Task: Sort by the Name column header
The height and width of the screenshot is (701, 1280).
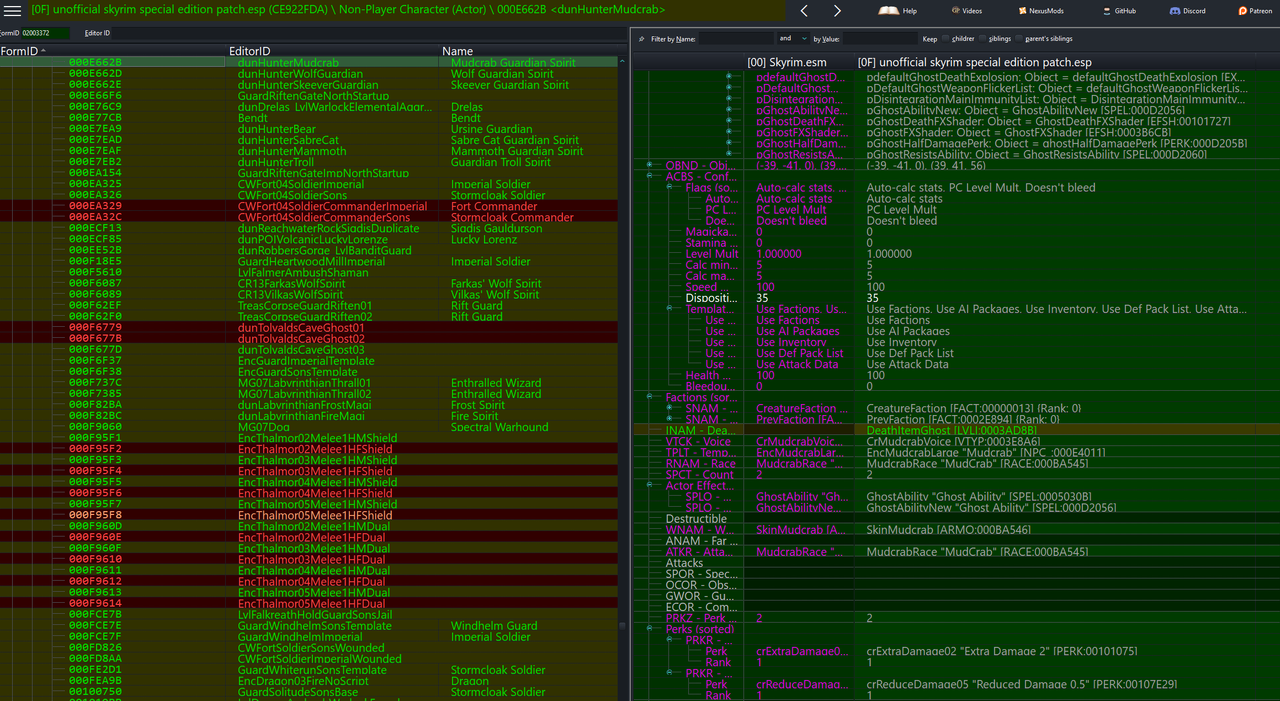Action: (x=528, y=50)
